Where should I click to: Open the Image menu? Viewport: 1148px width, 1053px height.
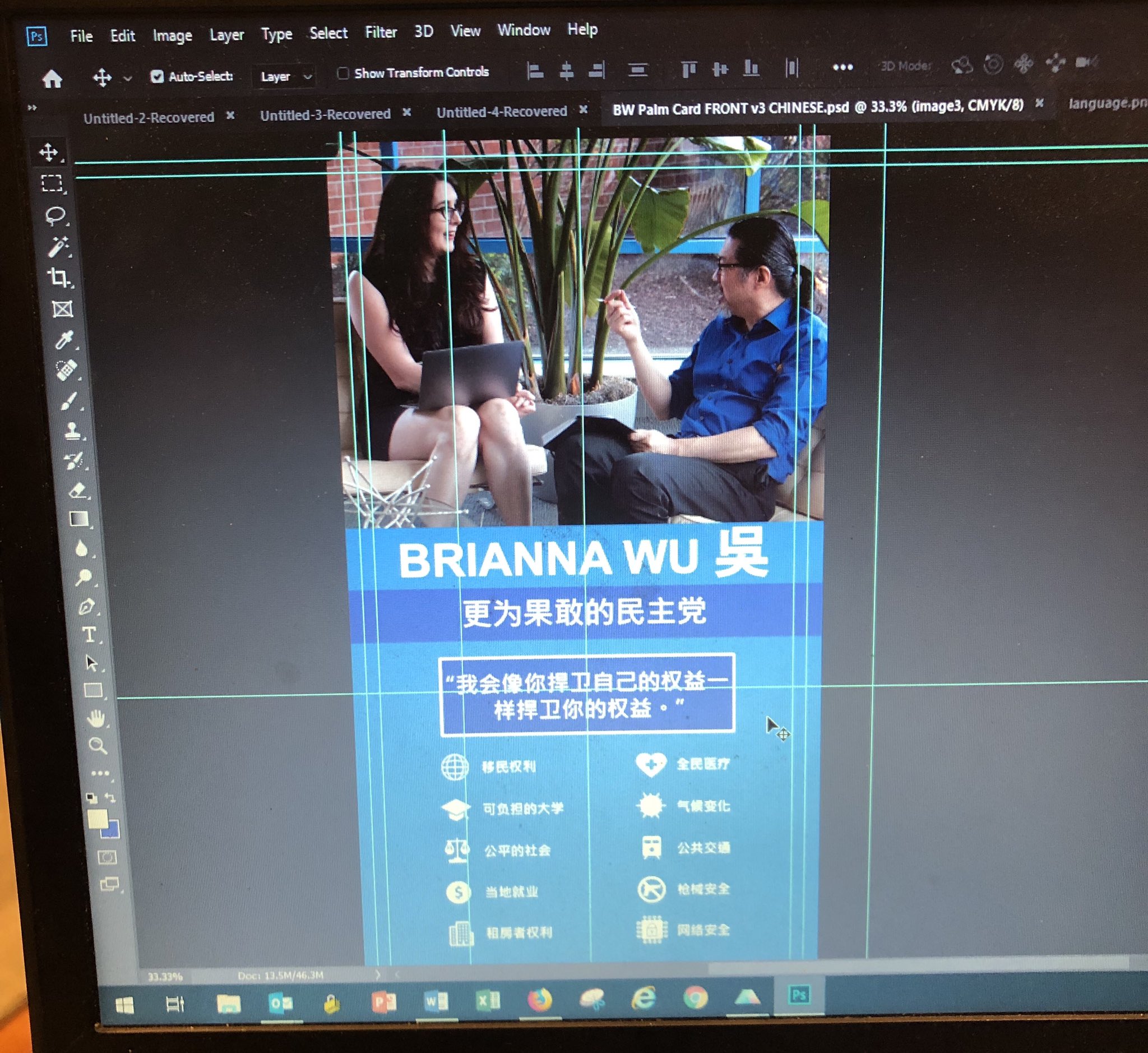pyautogui.click(x=172, y=36)
